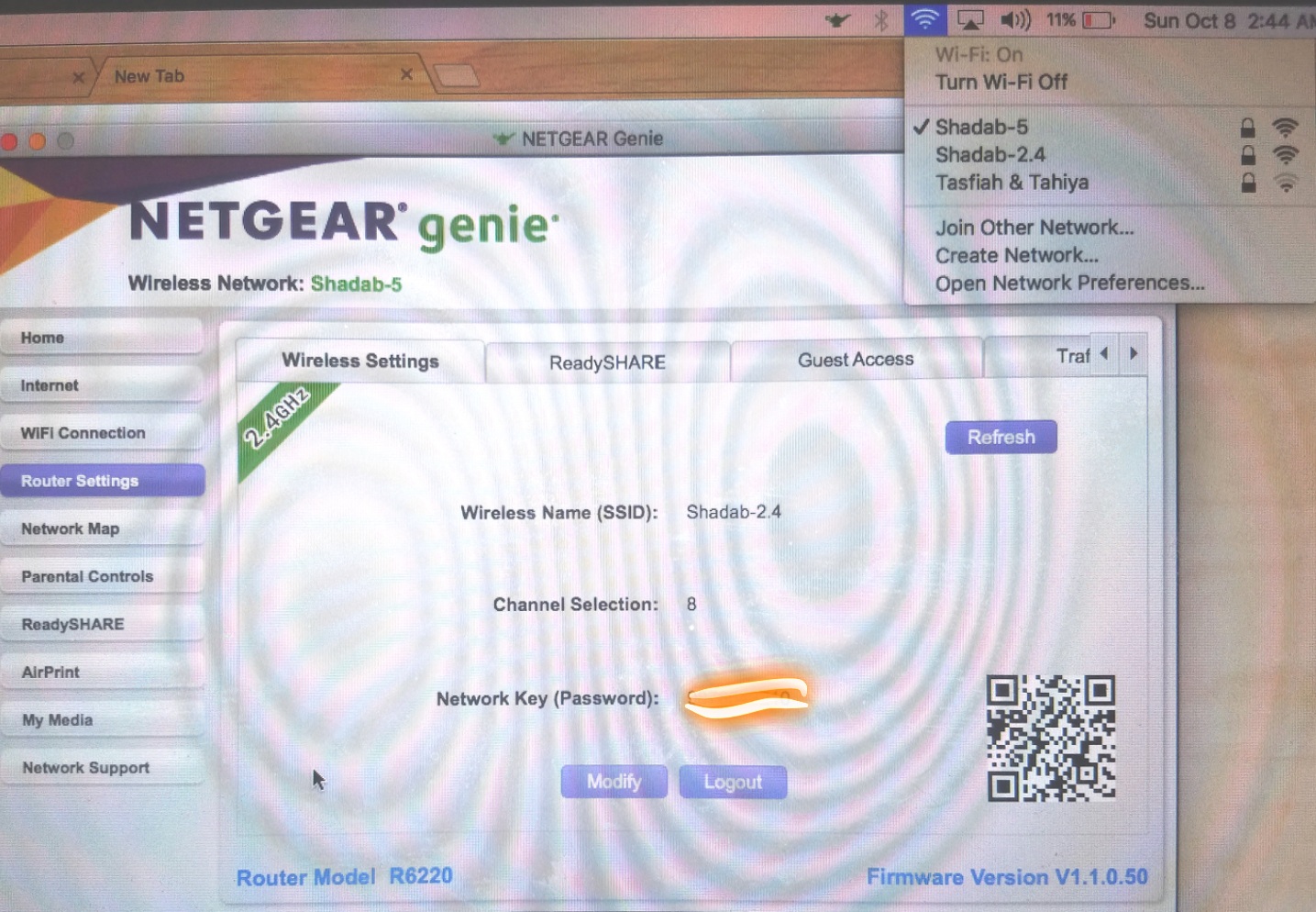Open Parental Controls in the sidebar
This screenshot has height=912, width=1316.
point(102,576)
